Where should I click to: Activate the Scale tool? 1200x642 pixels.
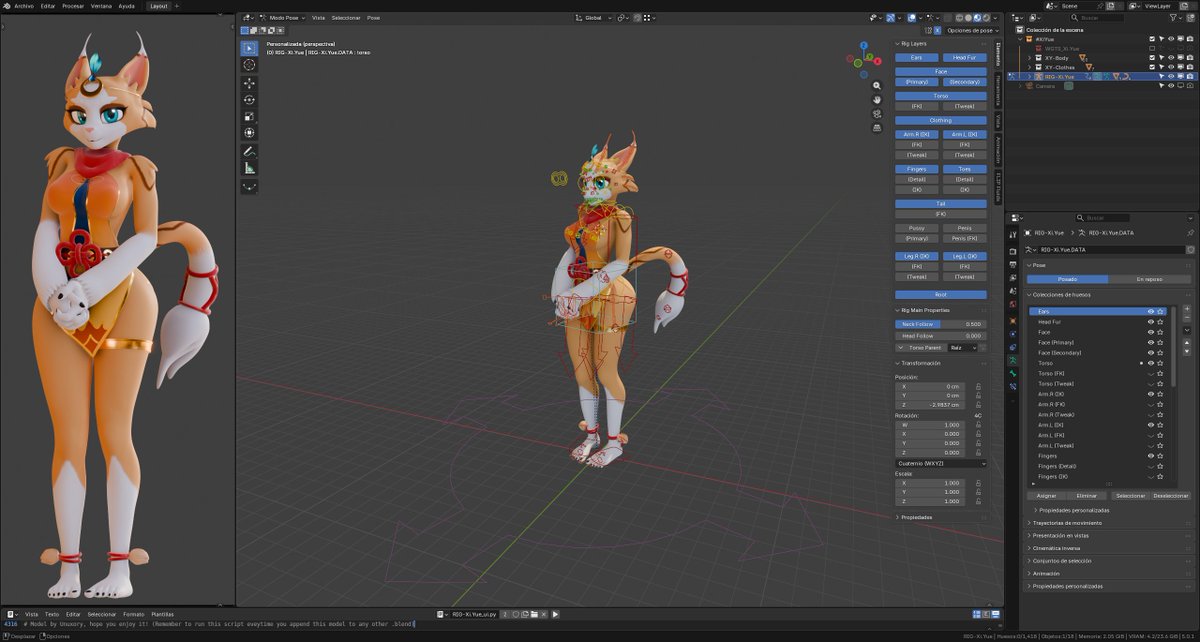(249, 116)
